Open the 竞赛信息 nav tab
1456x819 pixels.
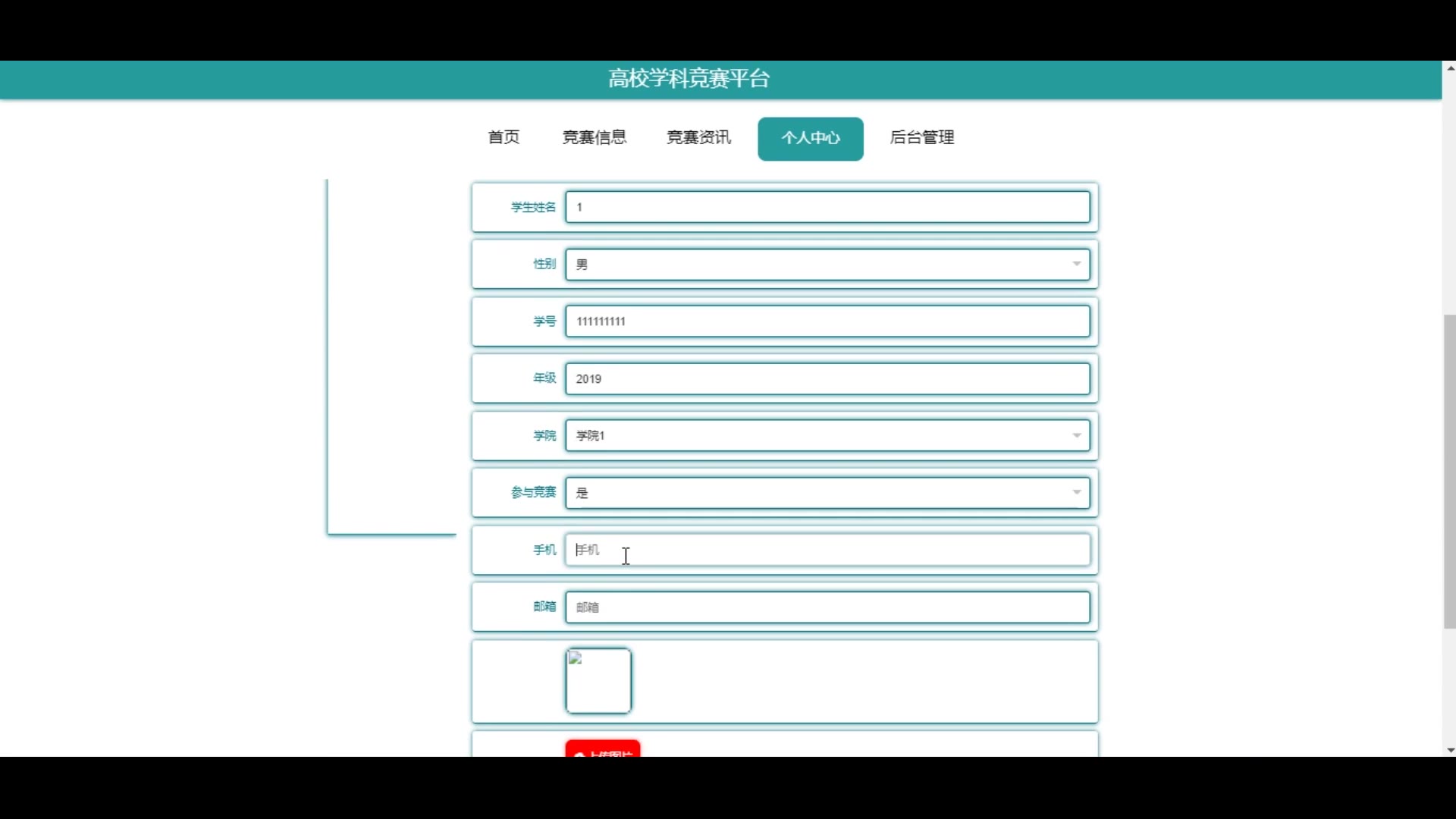(x=594, y=137)
